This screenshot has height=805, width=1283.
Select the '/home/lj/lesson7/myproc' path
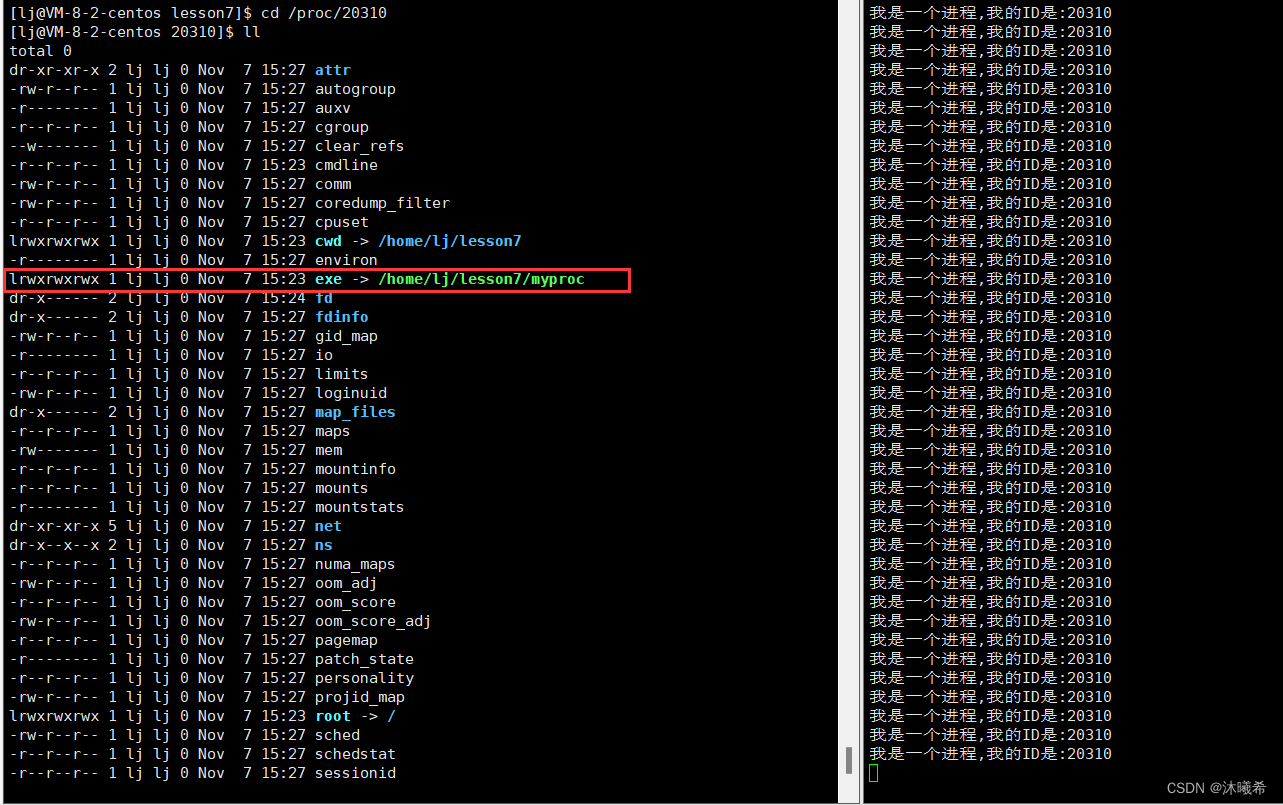pyautogui.click(x=481, y=279)
